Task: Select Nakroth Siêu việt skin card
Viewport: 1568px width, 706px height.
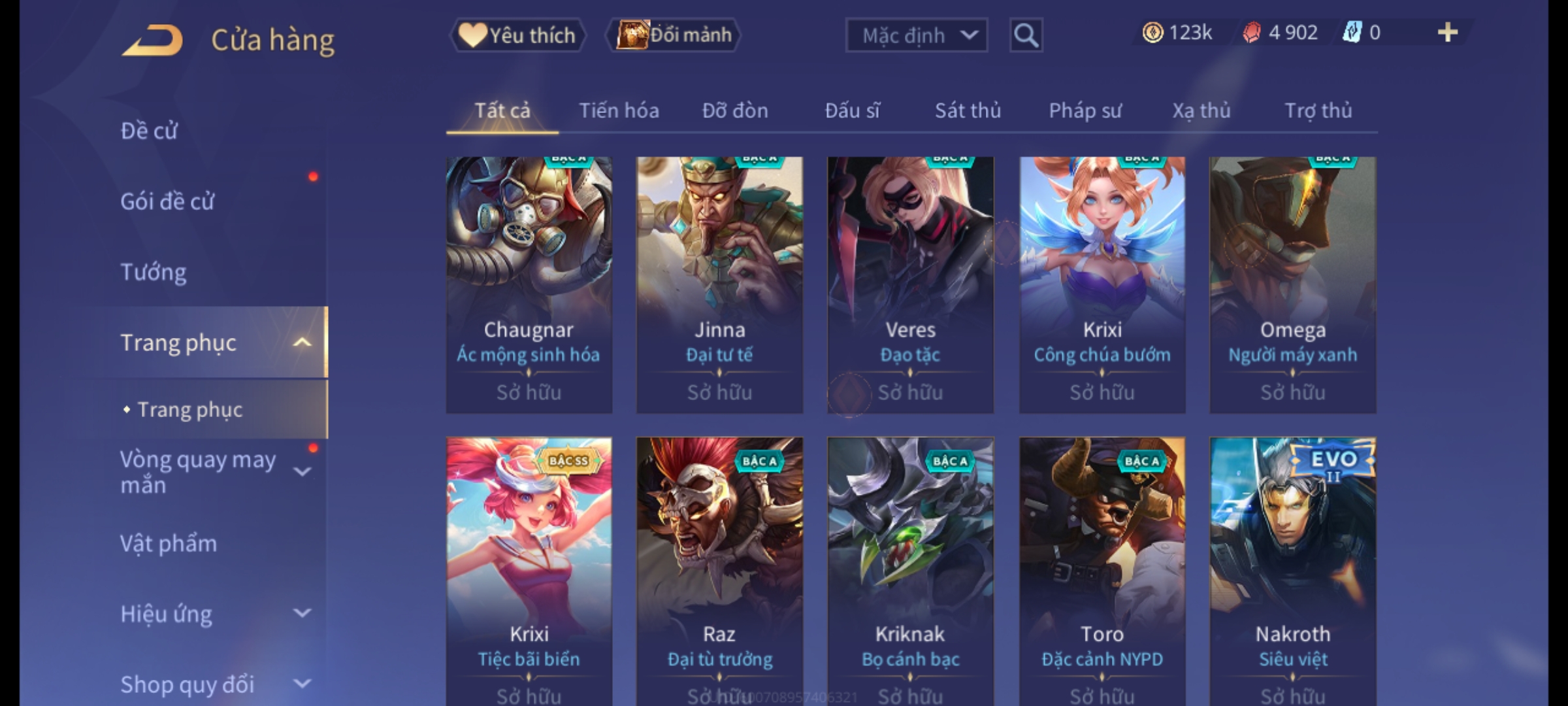Action: (1293, 571)
